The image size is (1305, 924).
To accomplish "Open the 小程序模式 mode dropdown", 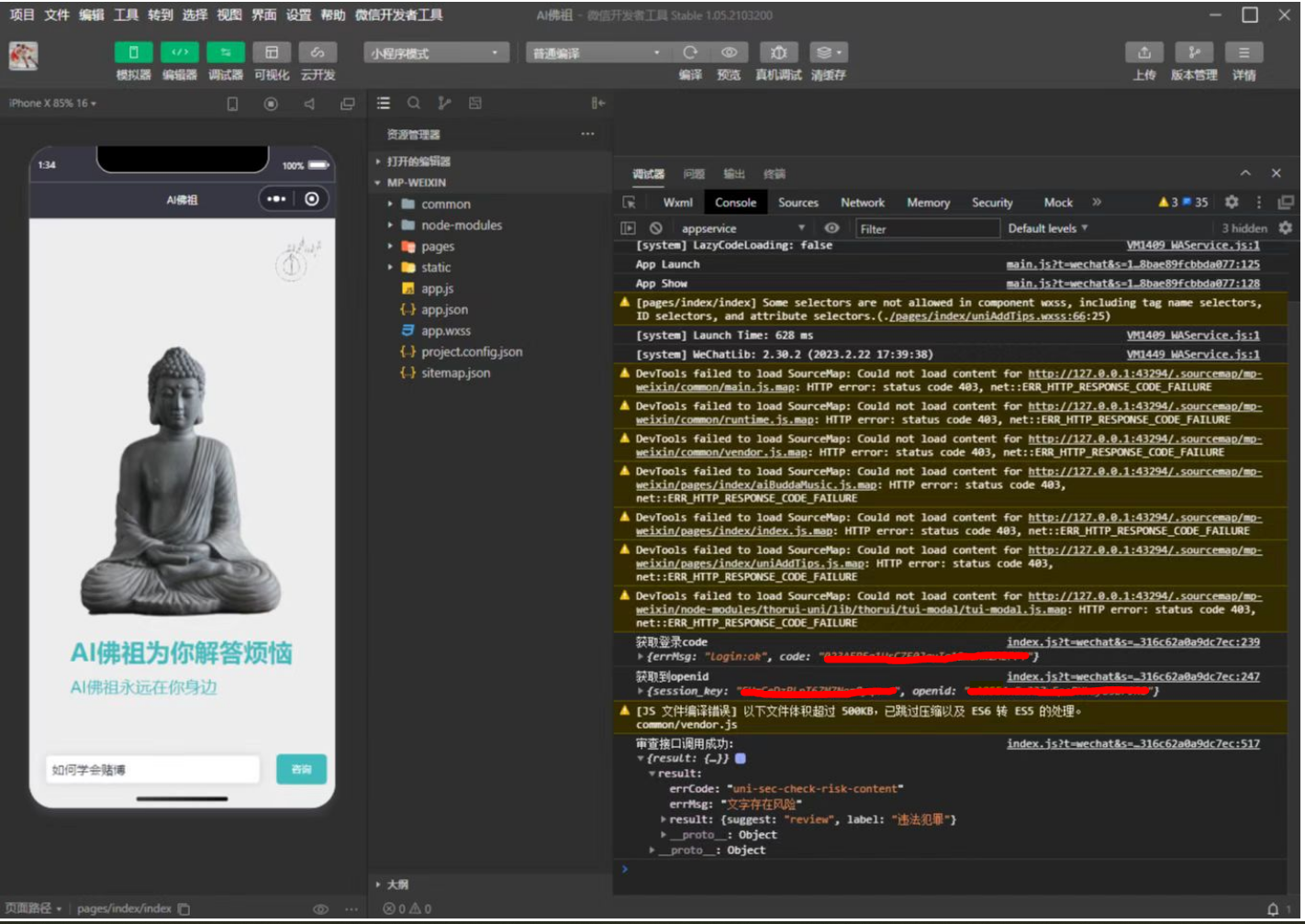I will click(x=436, y=53).
